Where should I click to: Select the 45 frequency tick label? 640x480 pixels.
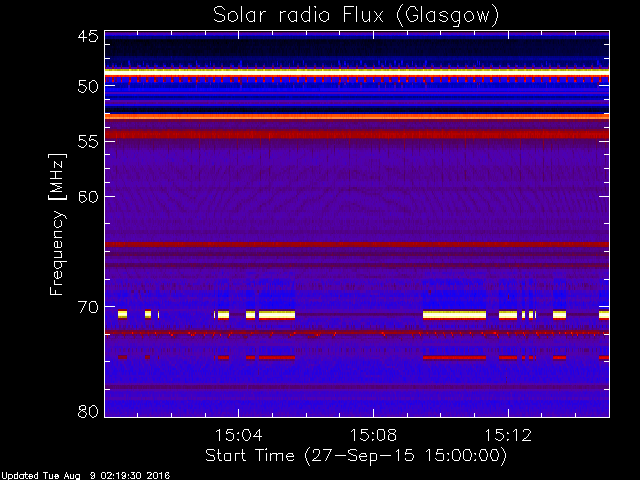coord(88,36)
